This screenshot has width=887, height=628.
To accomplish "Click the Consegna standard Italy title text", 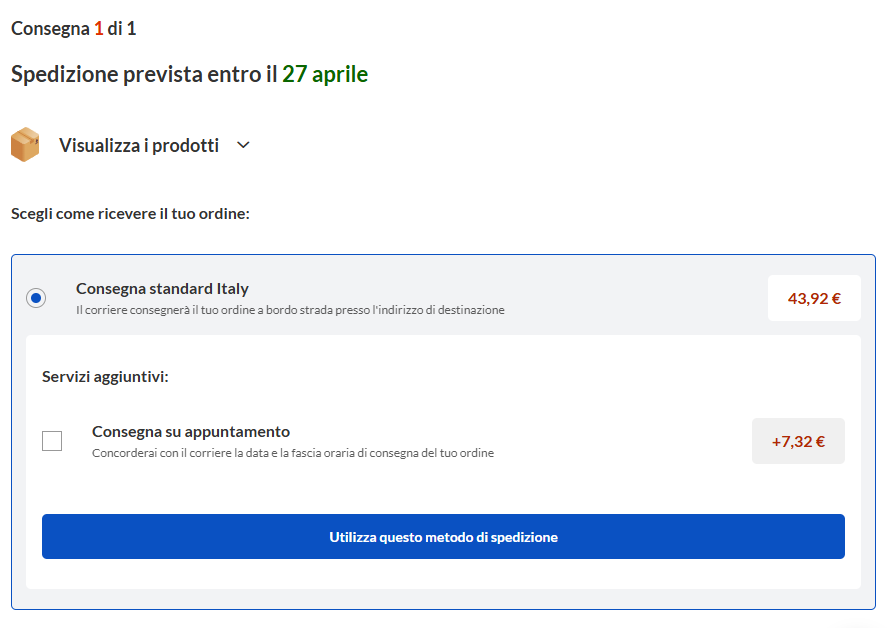I will click(162, 289).
